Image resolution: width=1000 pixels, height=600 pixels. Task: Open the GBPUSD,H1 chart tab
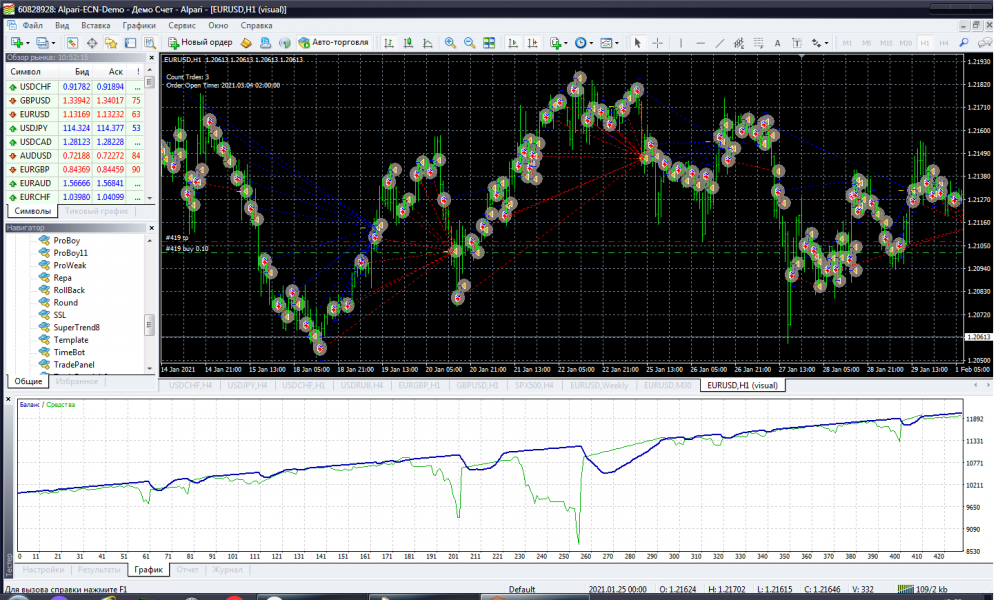476,385
